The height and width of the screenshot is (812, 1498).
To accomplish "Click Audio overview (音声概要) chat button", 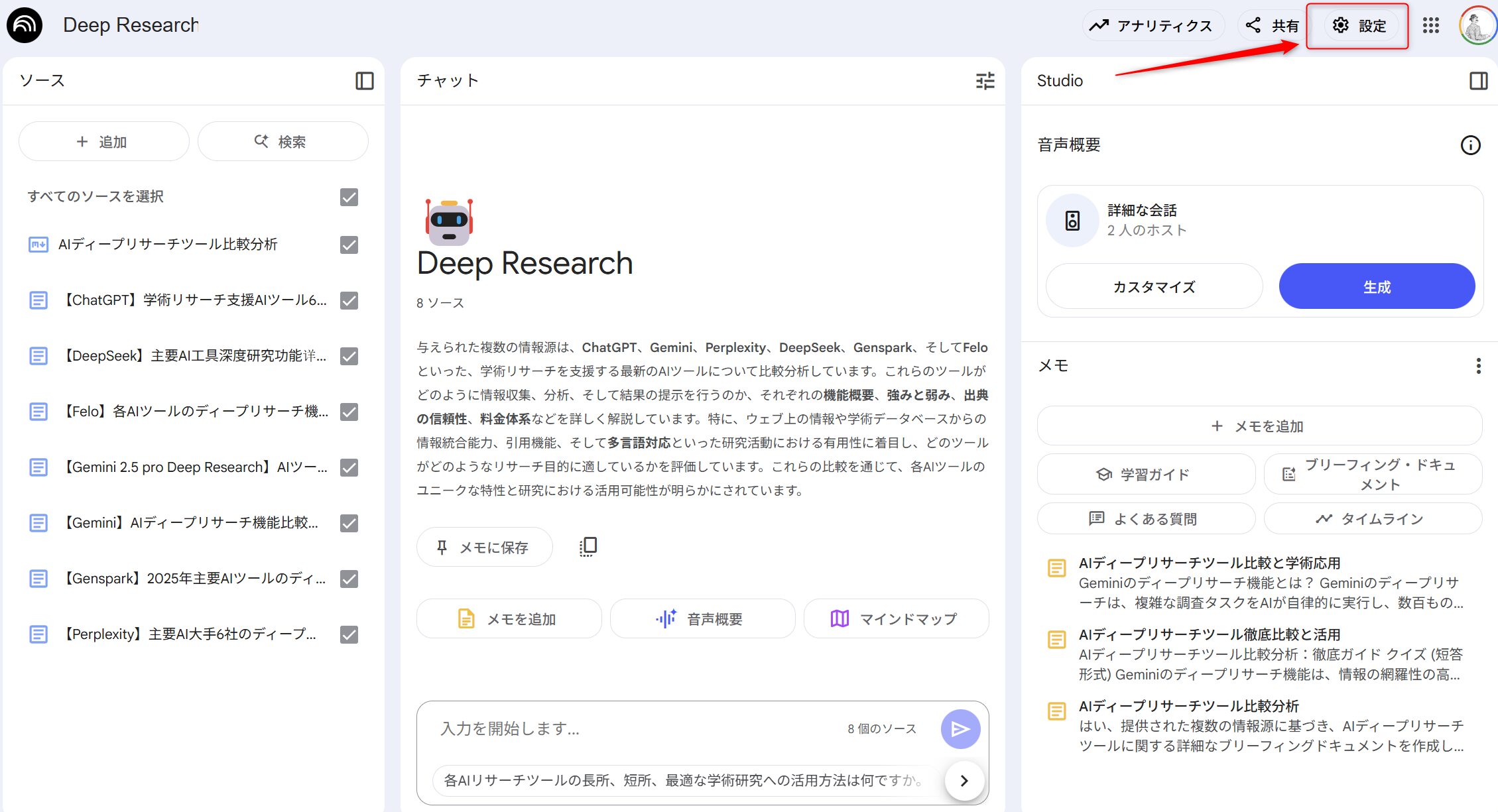I will point(702,618).
